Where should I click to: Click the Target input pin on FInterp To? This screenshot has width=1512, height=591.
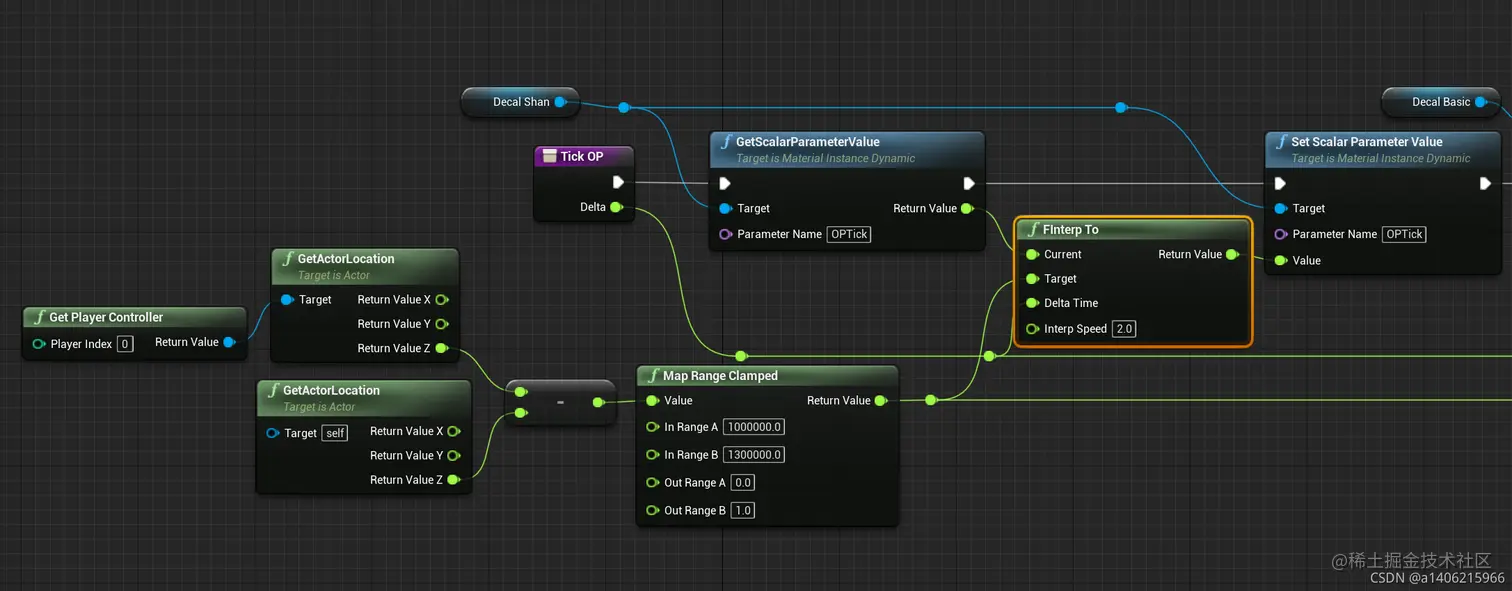(x=1030, y=278)
